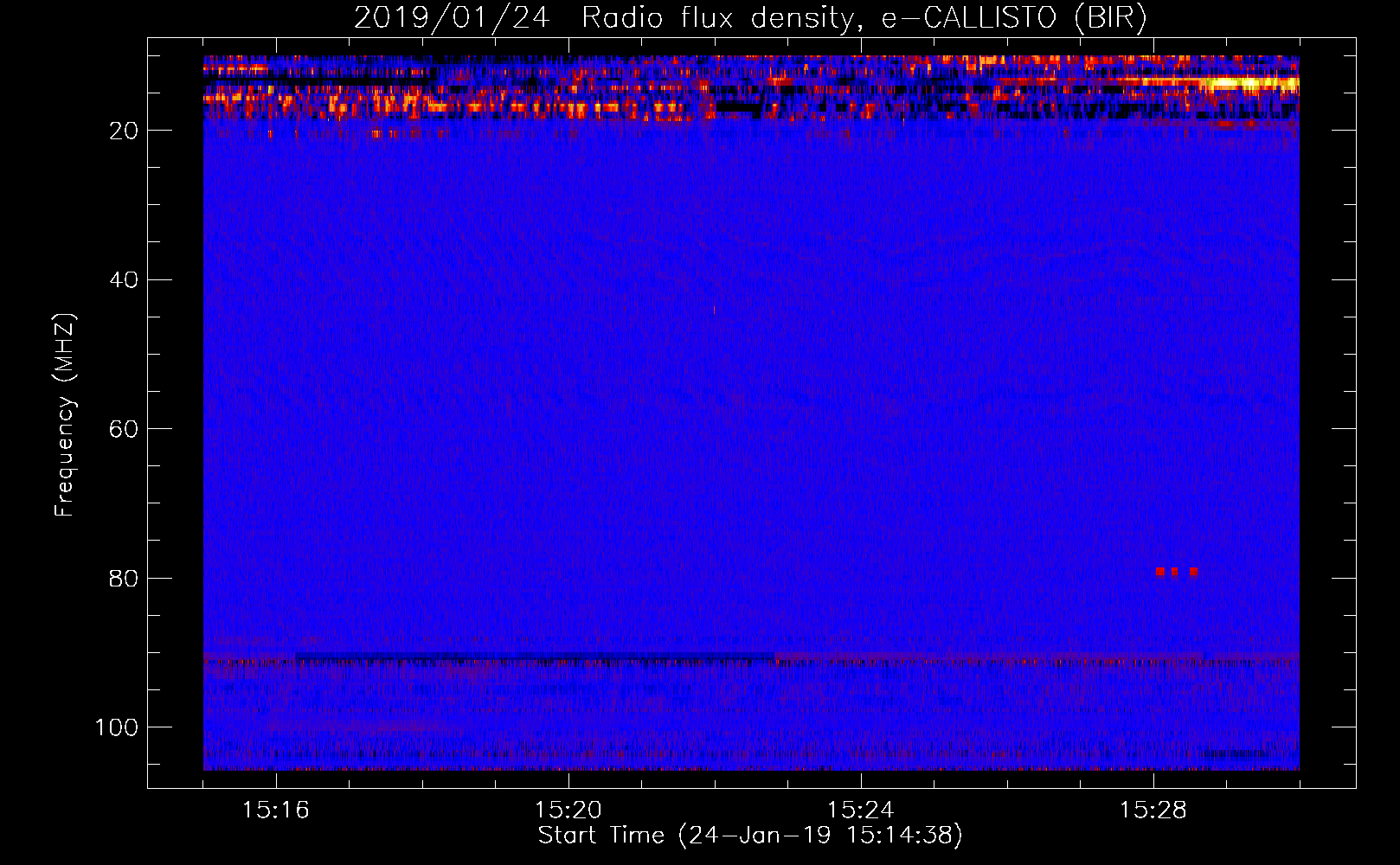Click the 60 MHz frequency tick label

[125, 429]
